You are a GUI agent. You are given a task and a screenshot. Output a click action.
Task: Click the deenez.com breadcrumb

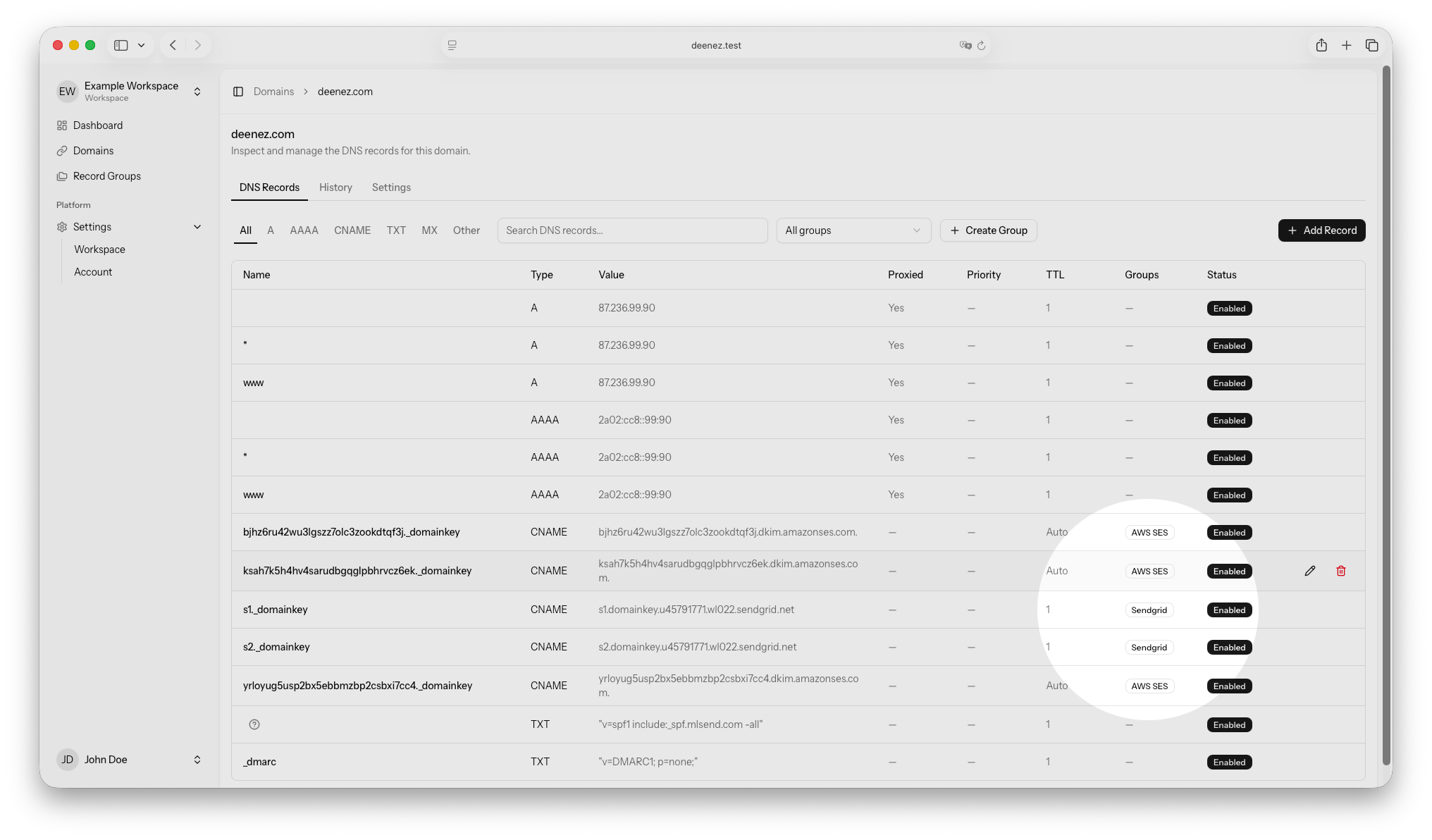[345, 92]
